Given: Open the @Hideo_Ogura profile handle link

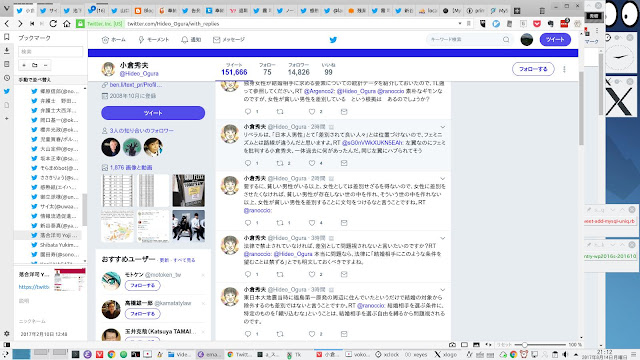Looking at the screenshot, I should [139, 73].
